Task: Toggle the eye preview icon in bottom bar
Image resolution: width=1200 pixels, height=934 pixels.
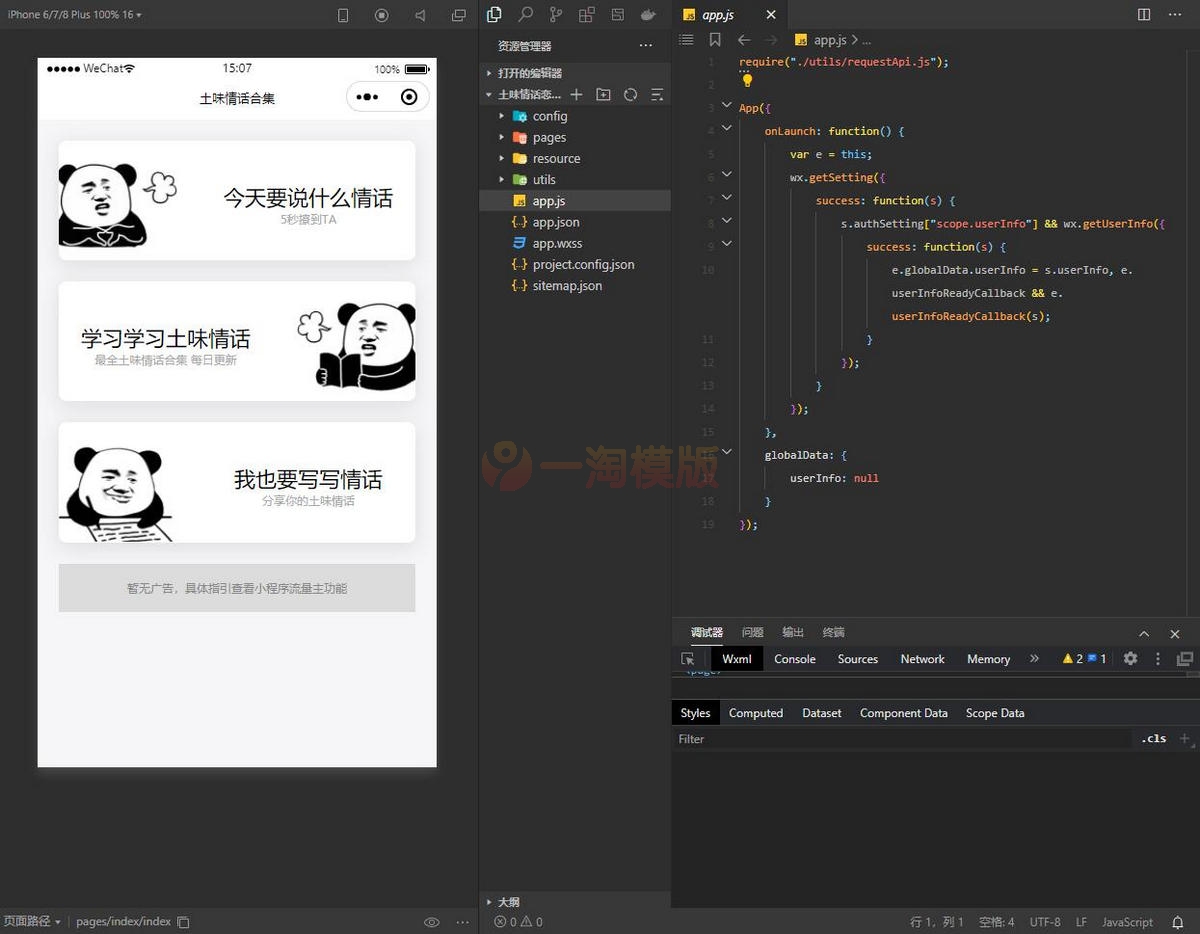Action: tap(431, 922)
